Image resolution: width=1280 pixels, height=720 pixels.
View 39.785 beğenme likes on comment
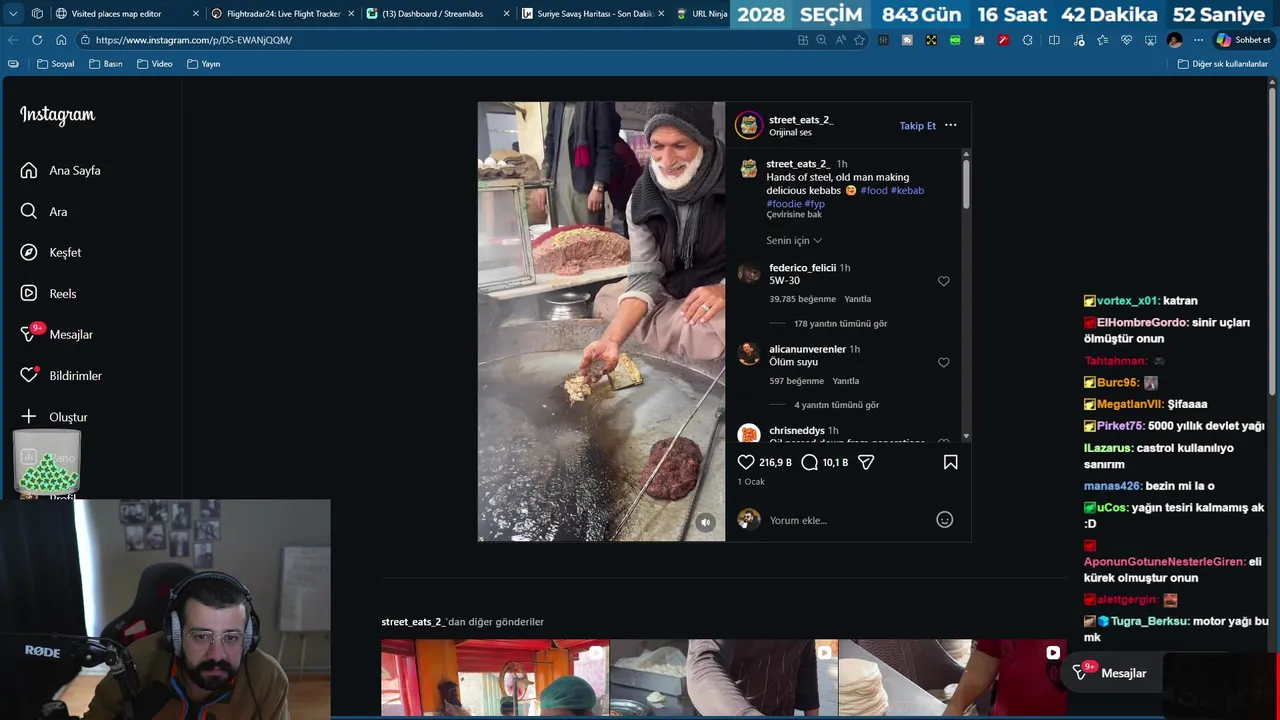tap(802, 299)
